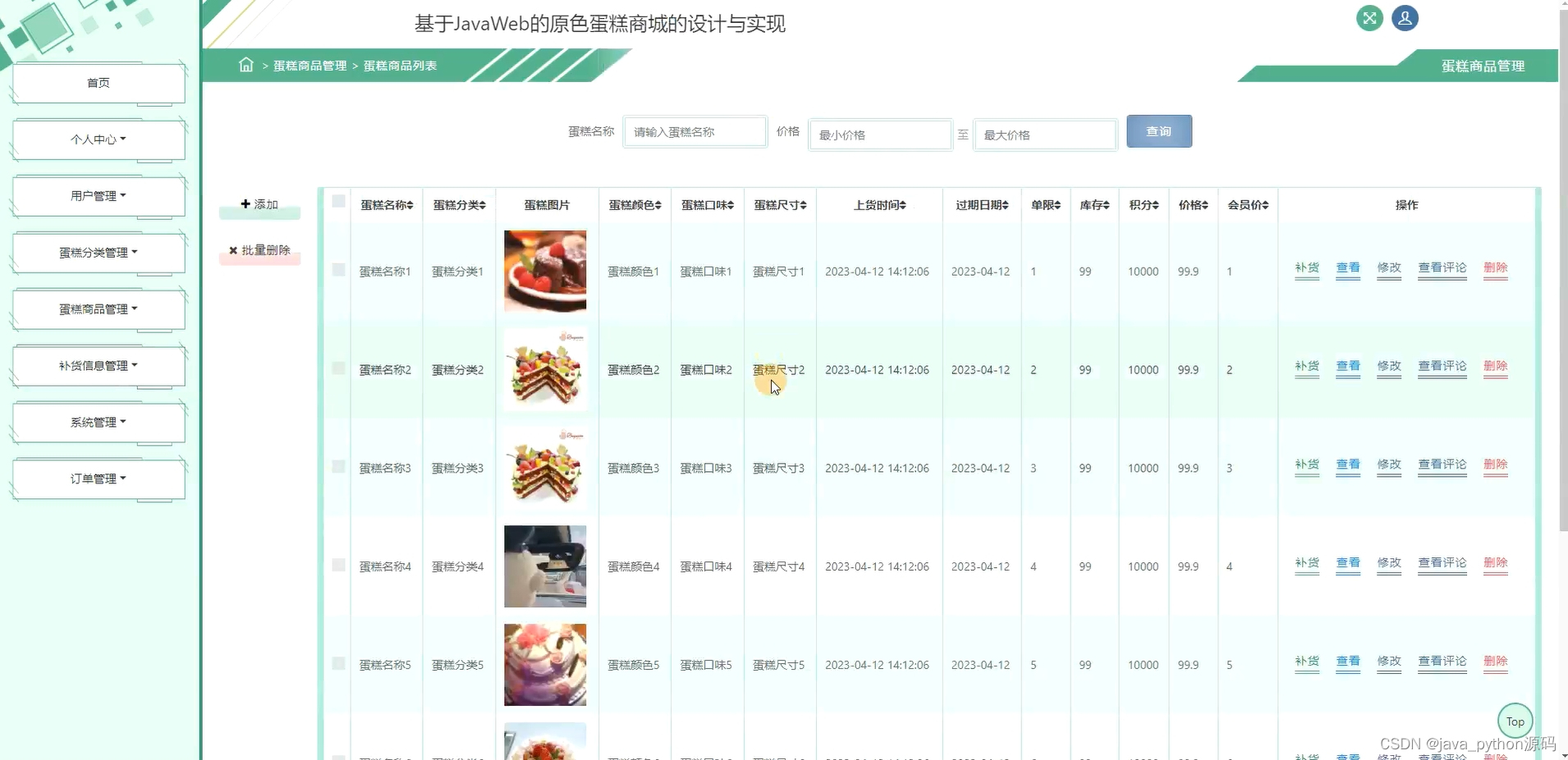Image resolution: width=1568 pixels, height=760 pixels.
Task: Open pink cake image of 蛋糕名称5
Action: 545,665
